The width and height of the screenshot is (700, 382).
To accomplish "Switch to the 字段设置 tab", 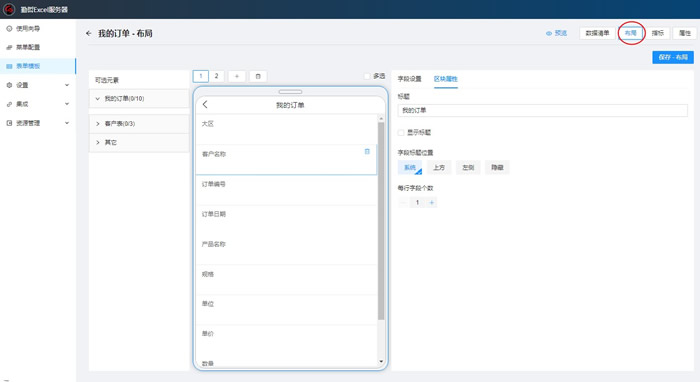I will 409,79.
